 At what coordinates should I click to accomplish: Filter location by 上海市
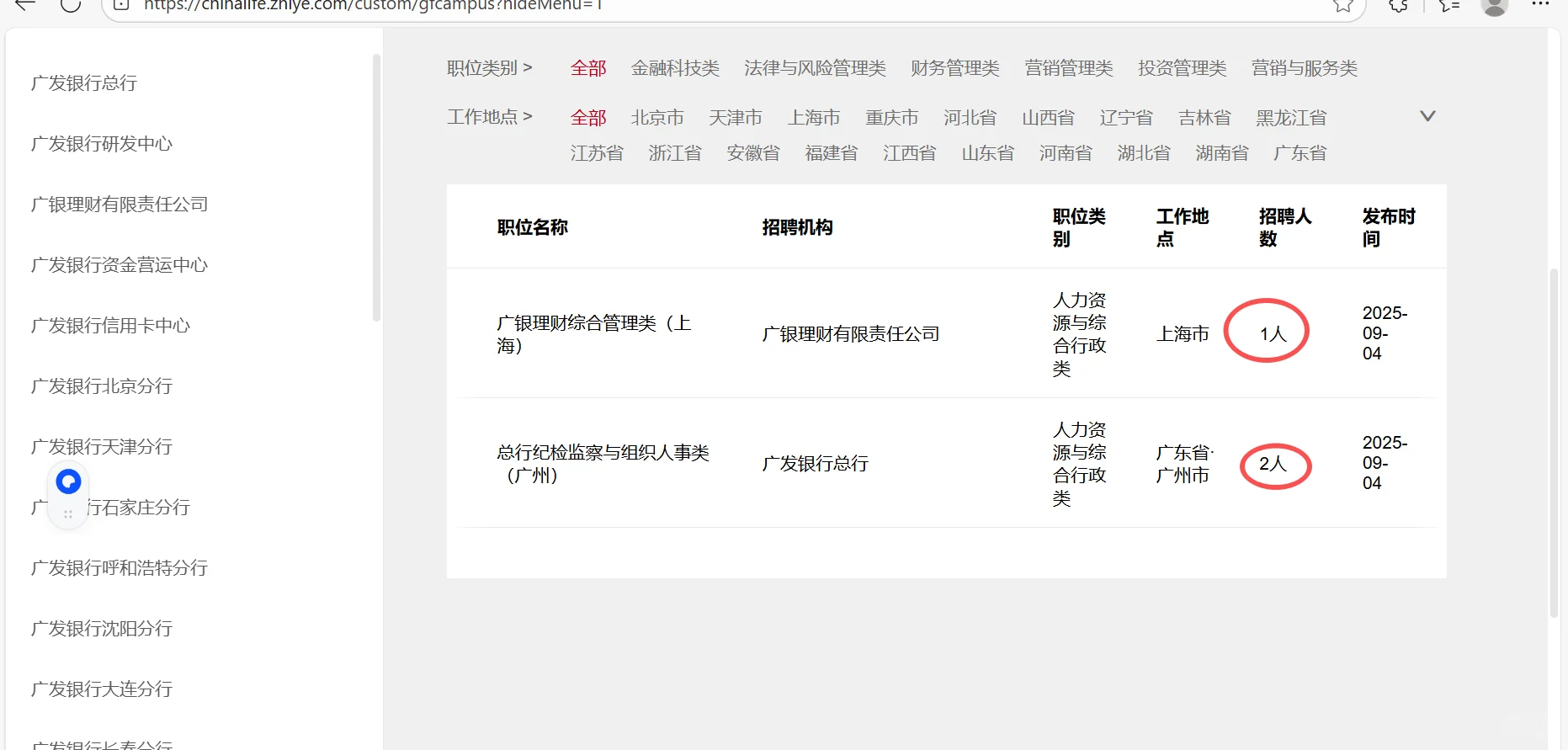click(x=814, y=118)
